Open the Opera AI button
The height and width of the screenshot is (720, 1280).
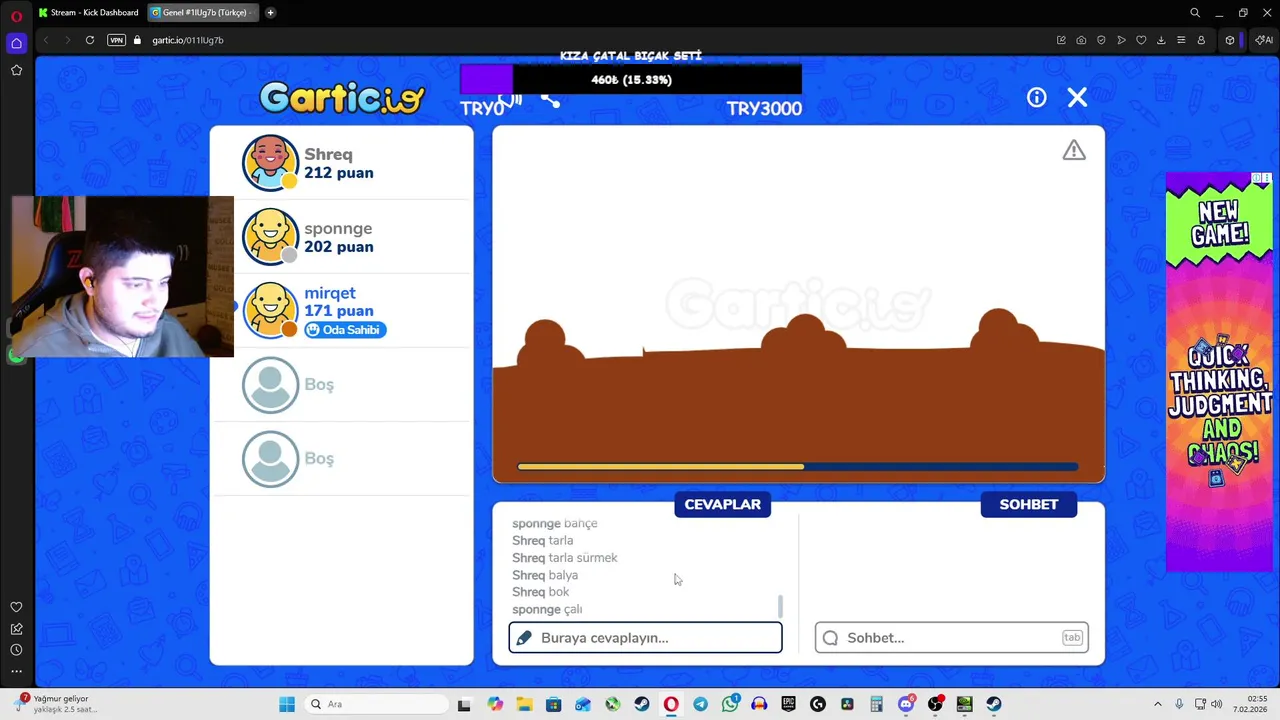(1264, 40)
